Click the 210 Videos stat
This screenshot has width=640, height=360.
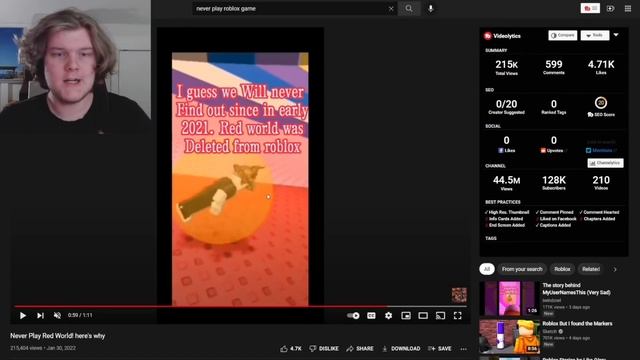(601, 183)
